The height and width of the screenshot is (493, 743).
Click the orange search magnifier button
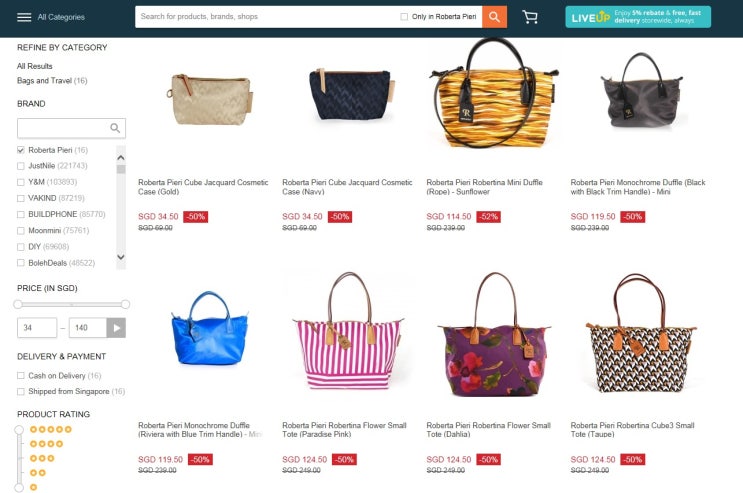click(x=494, y=17)
